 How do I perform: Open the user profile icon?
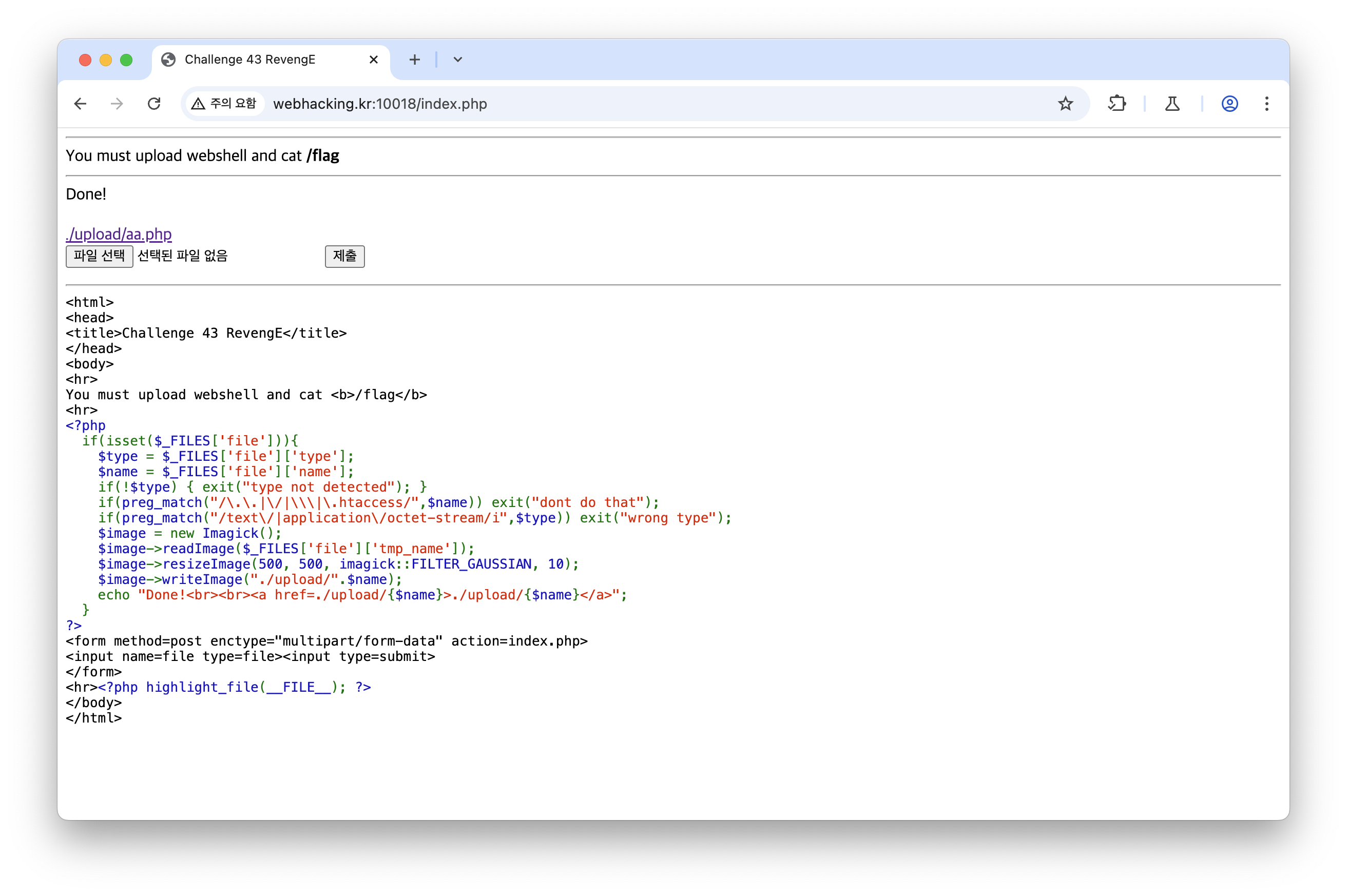[1229, 104]
